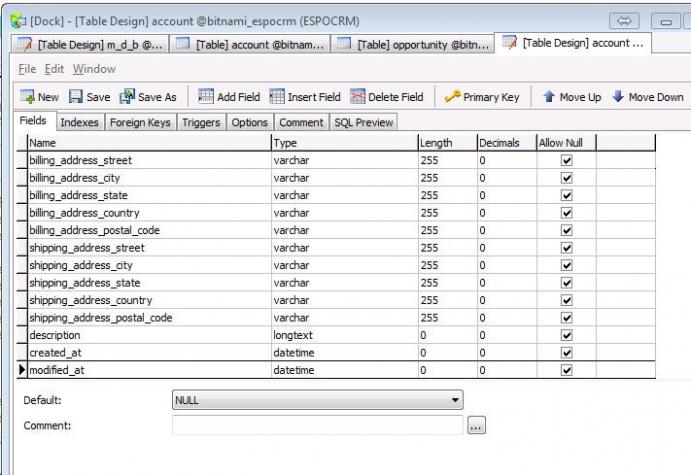Toggle Allow Null for description field
Screen dimensions: 691x475
(567, 335)
